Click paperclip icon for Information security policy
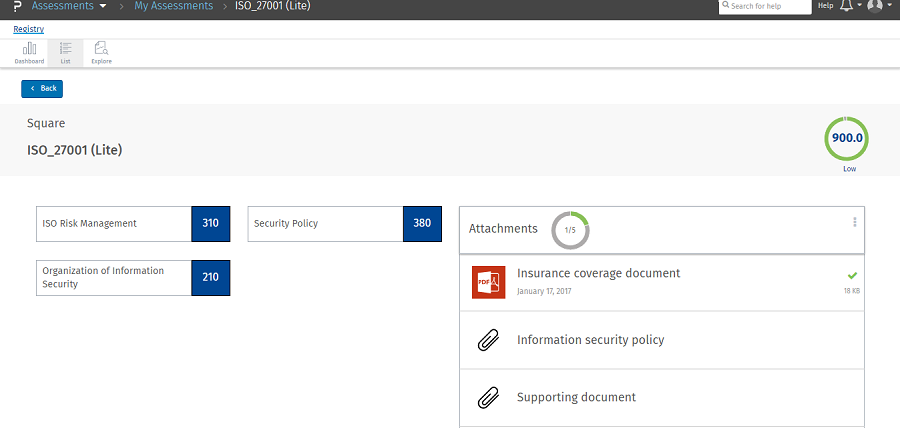This screenshot has width=900, height=428. tap(488, 340)
